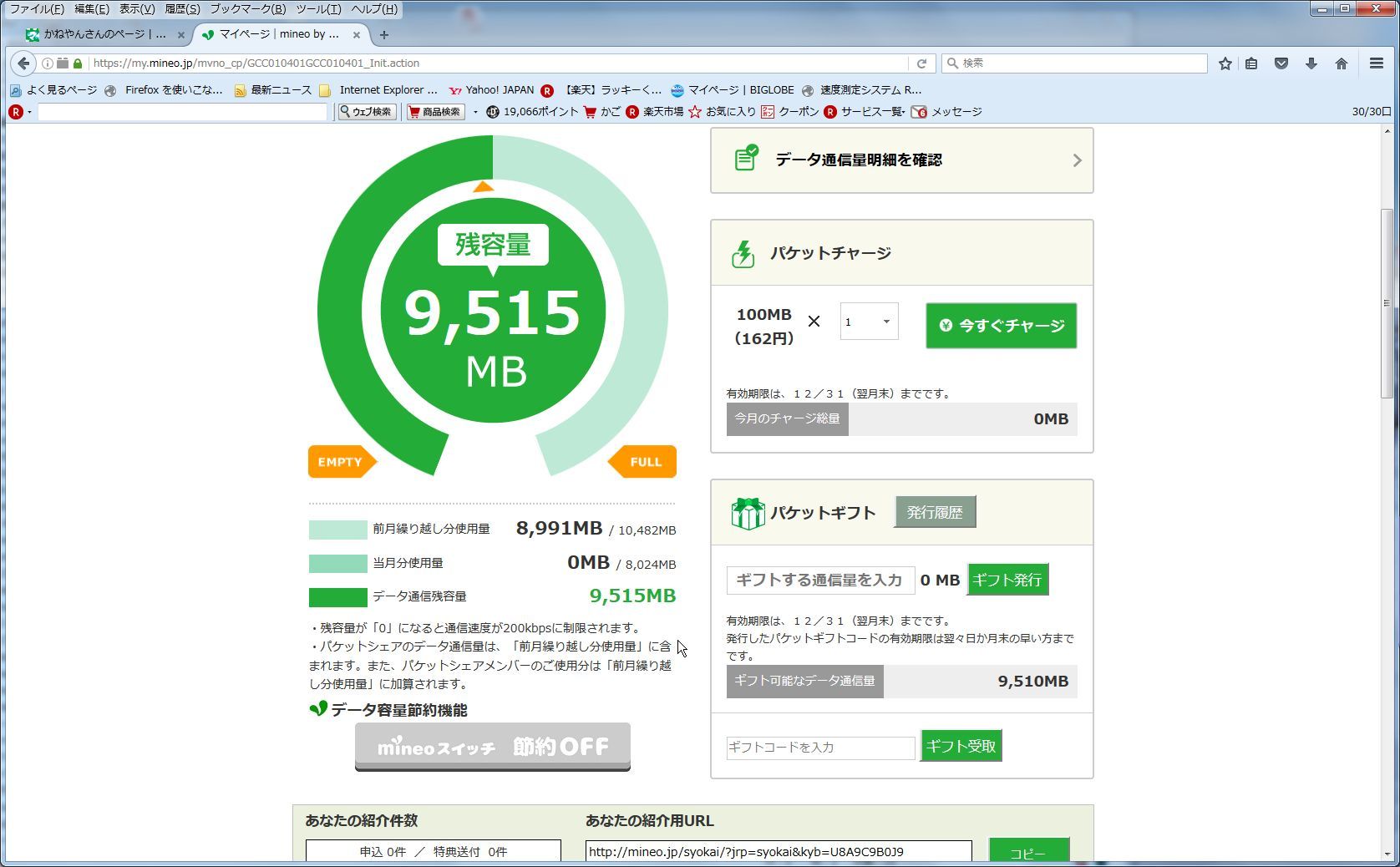The width and height of the screenshot is (1400, 867).
Task: Click the Pocket save icon
Action: (x=1281, y=63)
